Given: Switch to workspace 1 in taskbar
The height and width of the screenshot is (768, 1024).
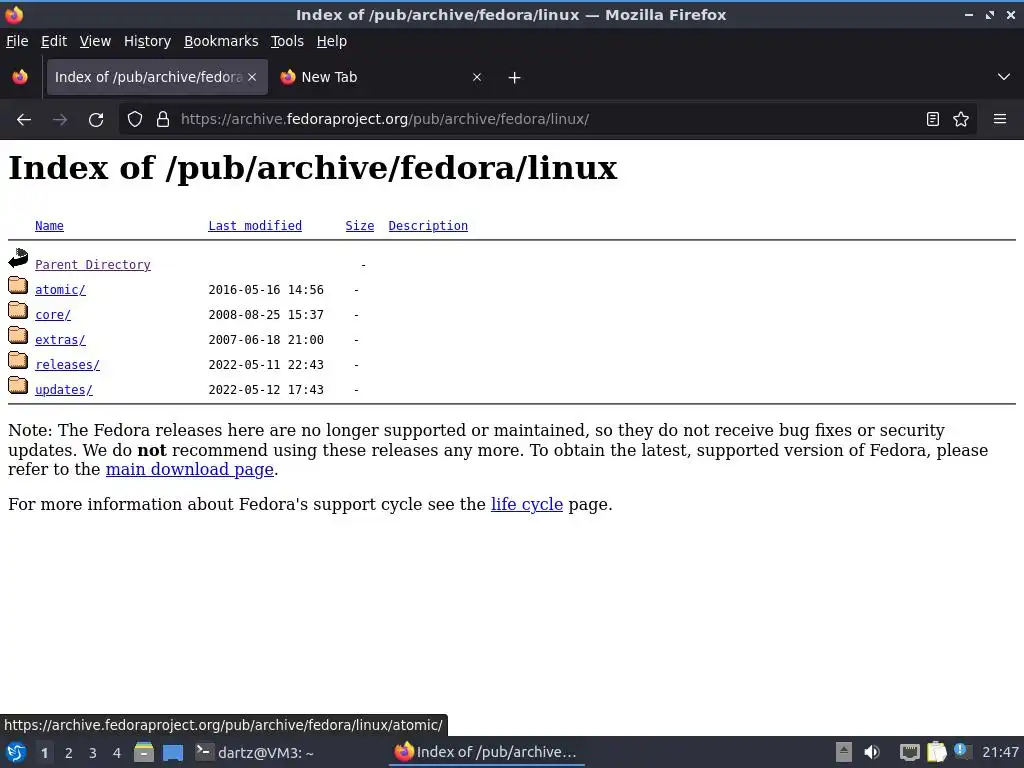Looking at the screenshot, I should (44, 753).
